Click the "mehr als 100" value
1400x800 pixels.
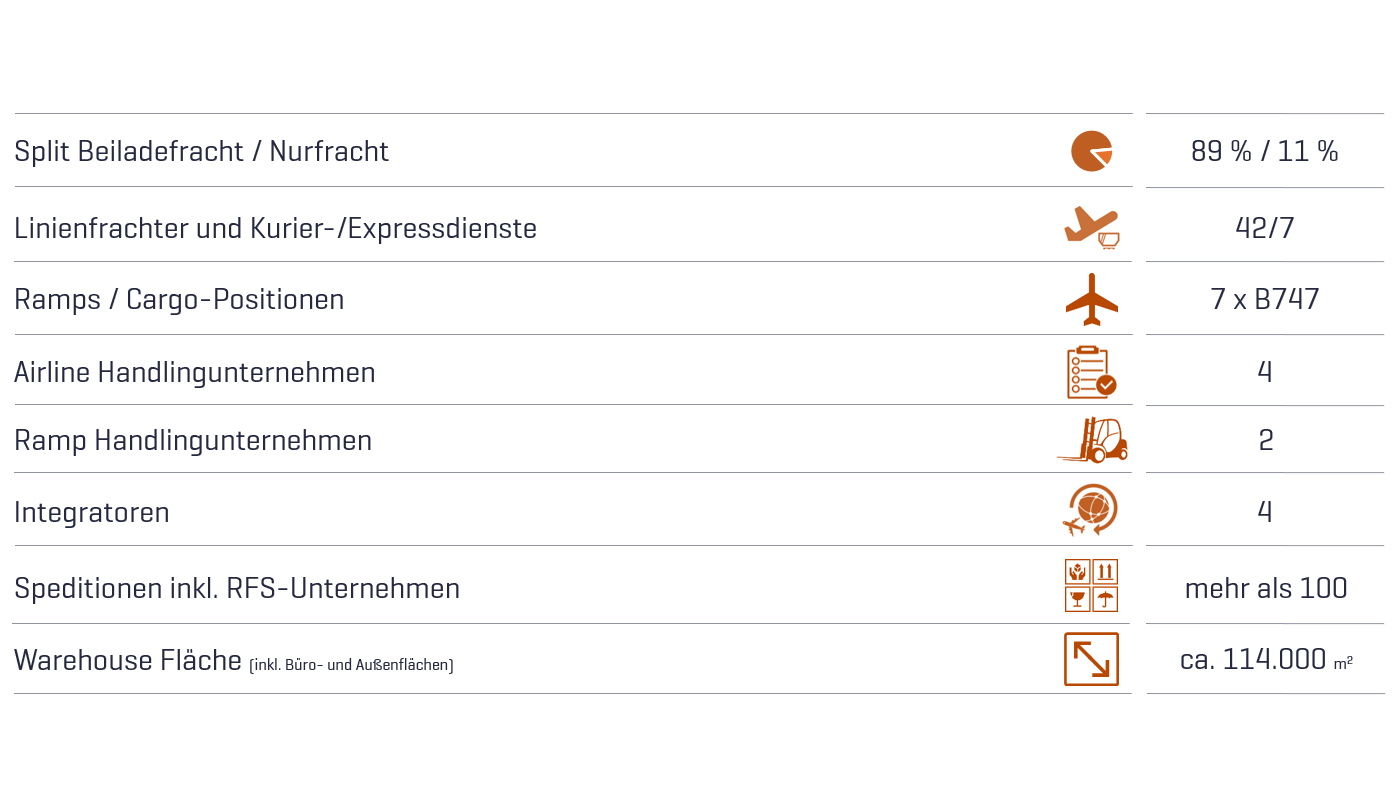1265,588
